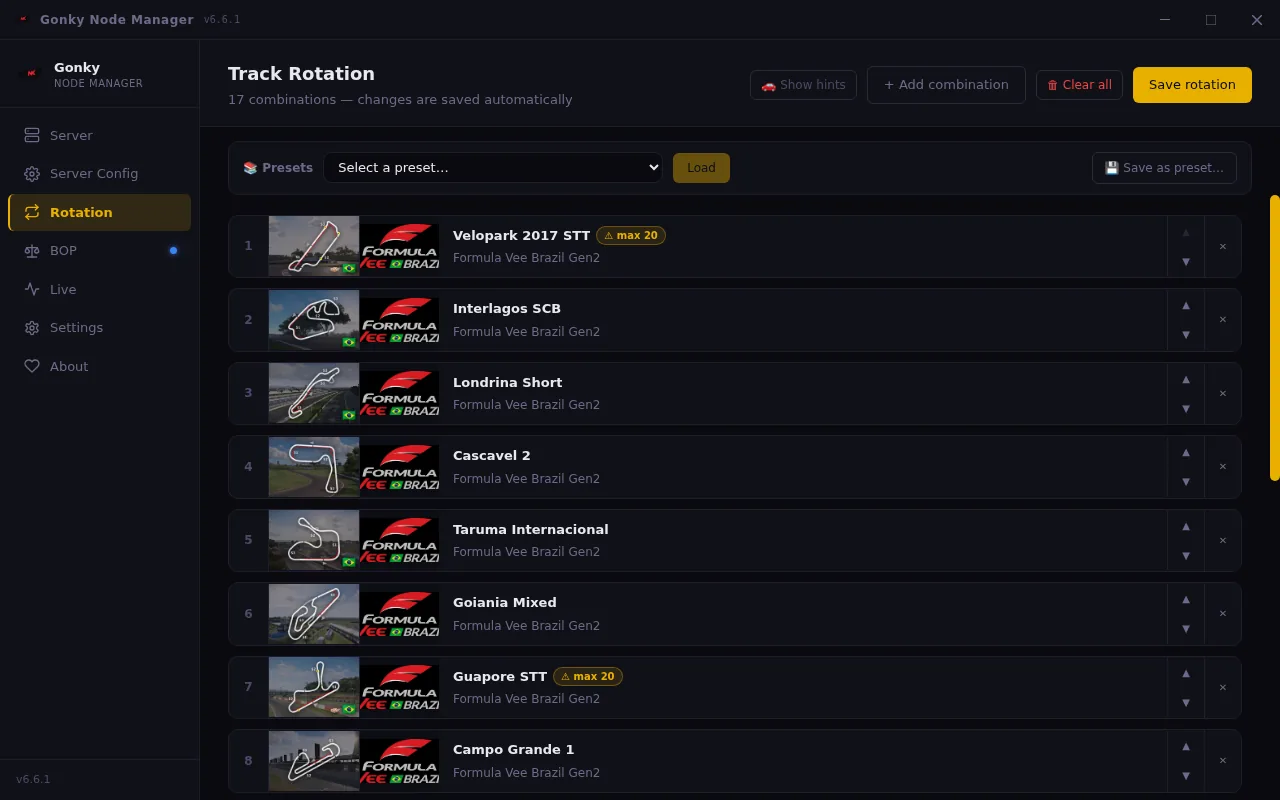The width and height of the screenshot is (1280, 800).
Task: Toggle Show hints
Action: 803,85
